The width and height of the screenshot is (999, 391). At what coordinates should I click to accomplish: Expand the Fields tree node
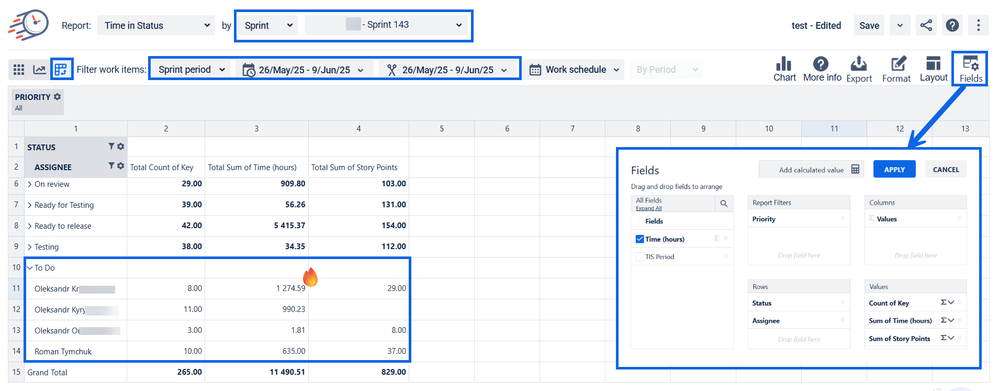point(639,221)
